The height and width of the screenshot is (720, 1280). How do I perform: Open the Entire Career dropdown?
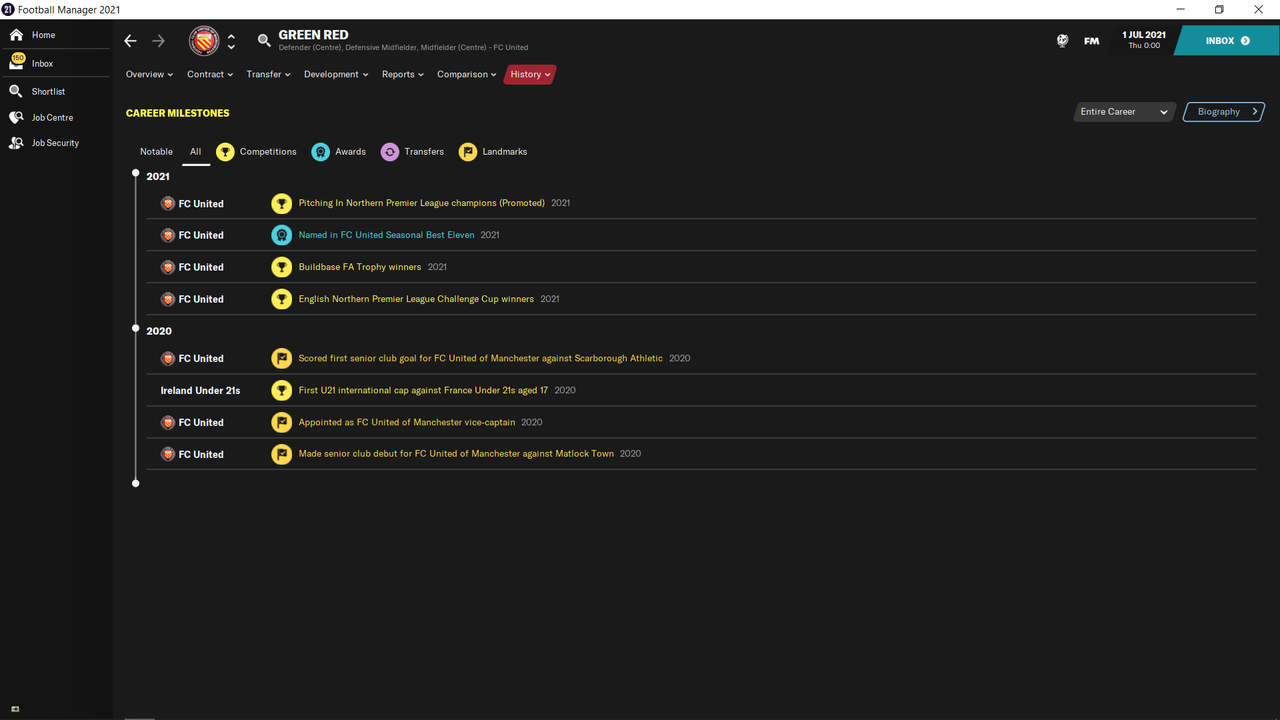[1123, 112]
